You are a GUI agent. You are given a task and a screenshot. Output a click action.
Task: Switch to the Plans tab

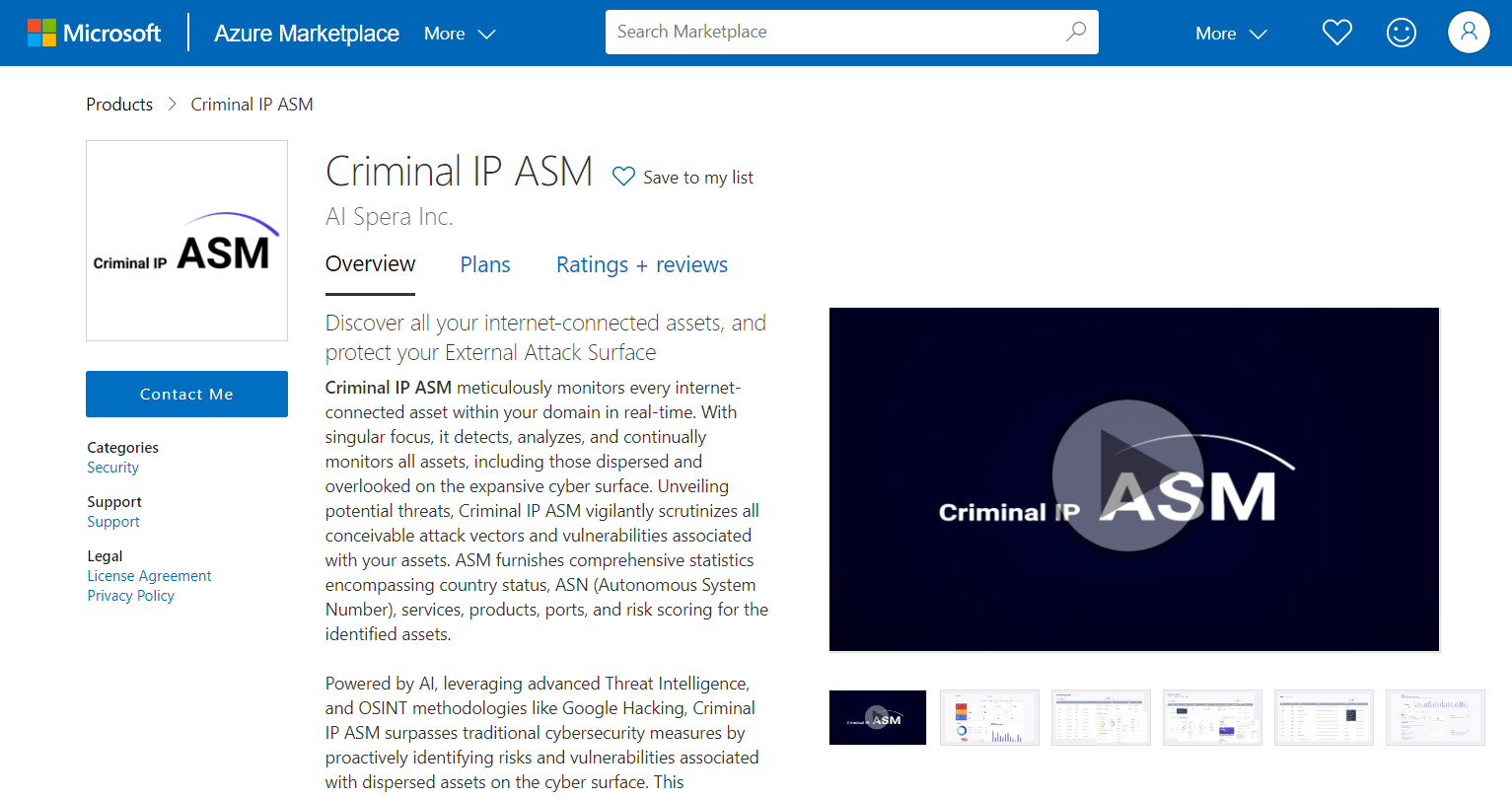[485, 264]
